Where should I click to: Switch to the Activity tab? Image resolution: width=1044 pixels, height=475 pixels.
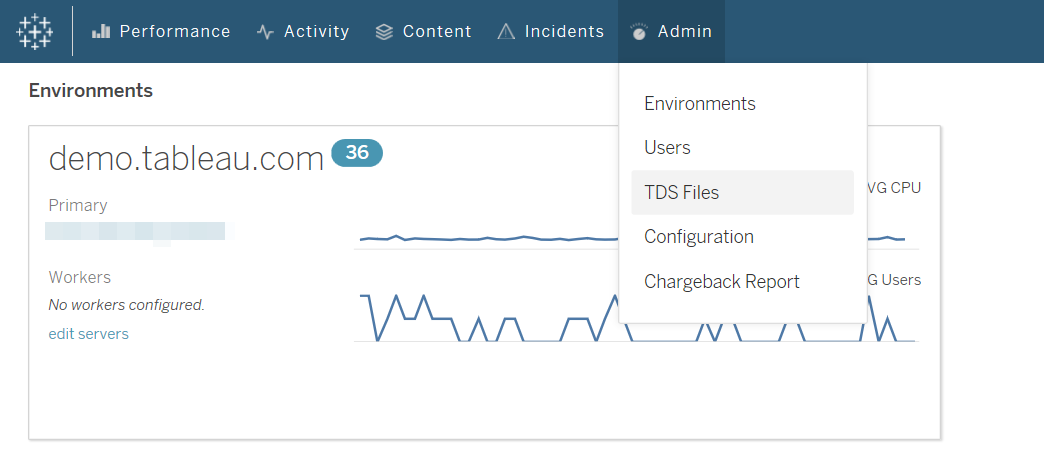[303, 31]
